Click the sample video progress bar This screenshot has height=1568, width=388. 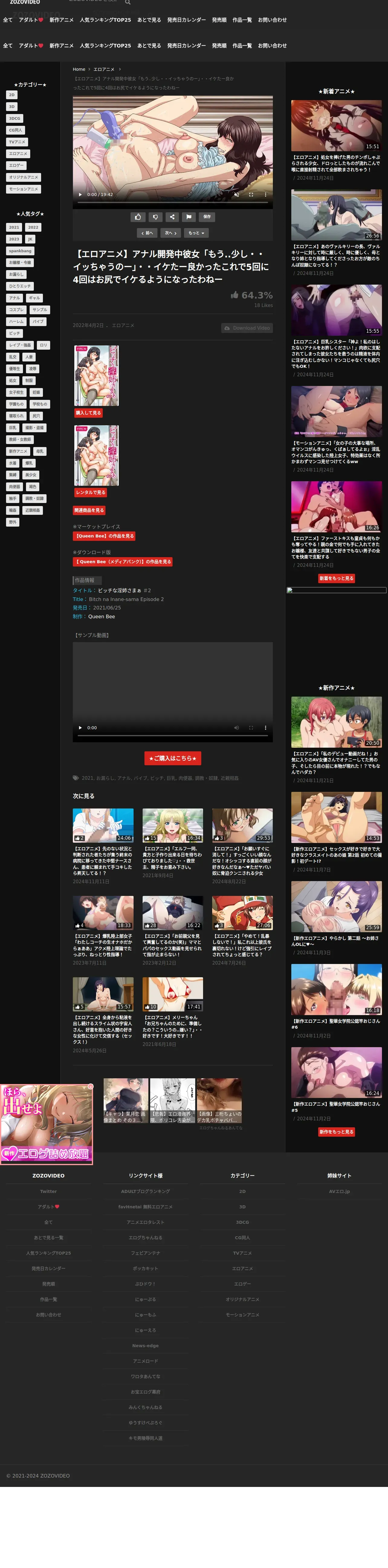coord(172,736)
